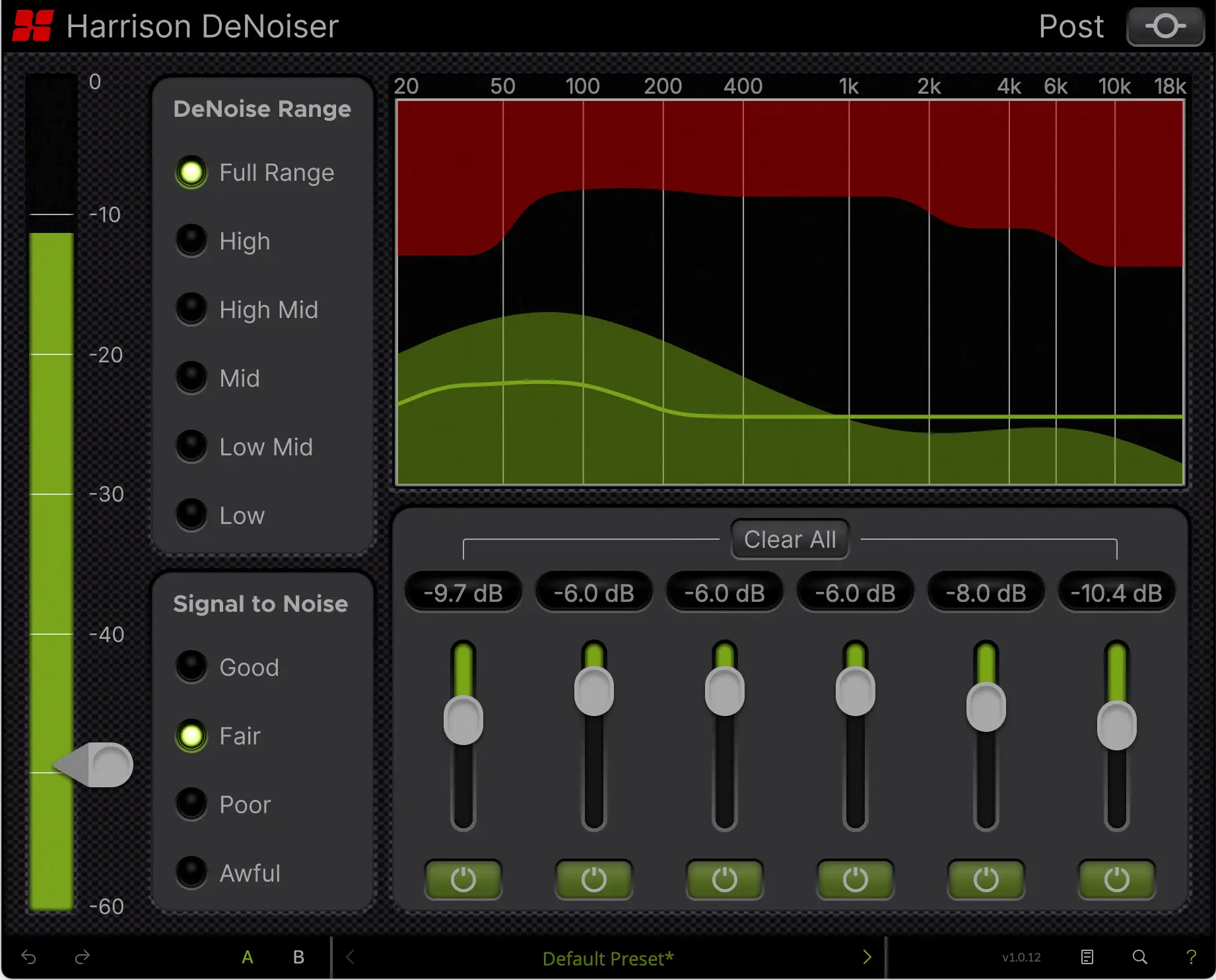The height and width of the screenshot is (980, 1216).
Task: Open help with the question mark icon
Action: point(1191,957)
